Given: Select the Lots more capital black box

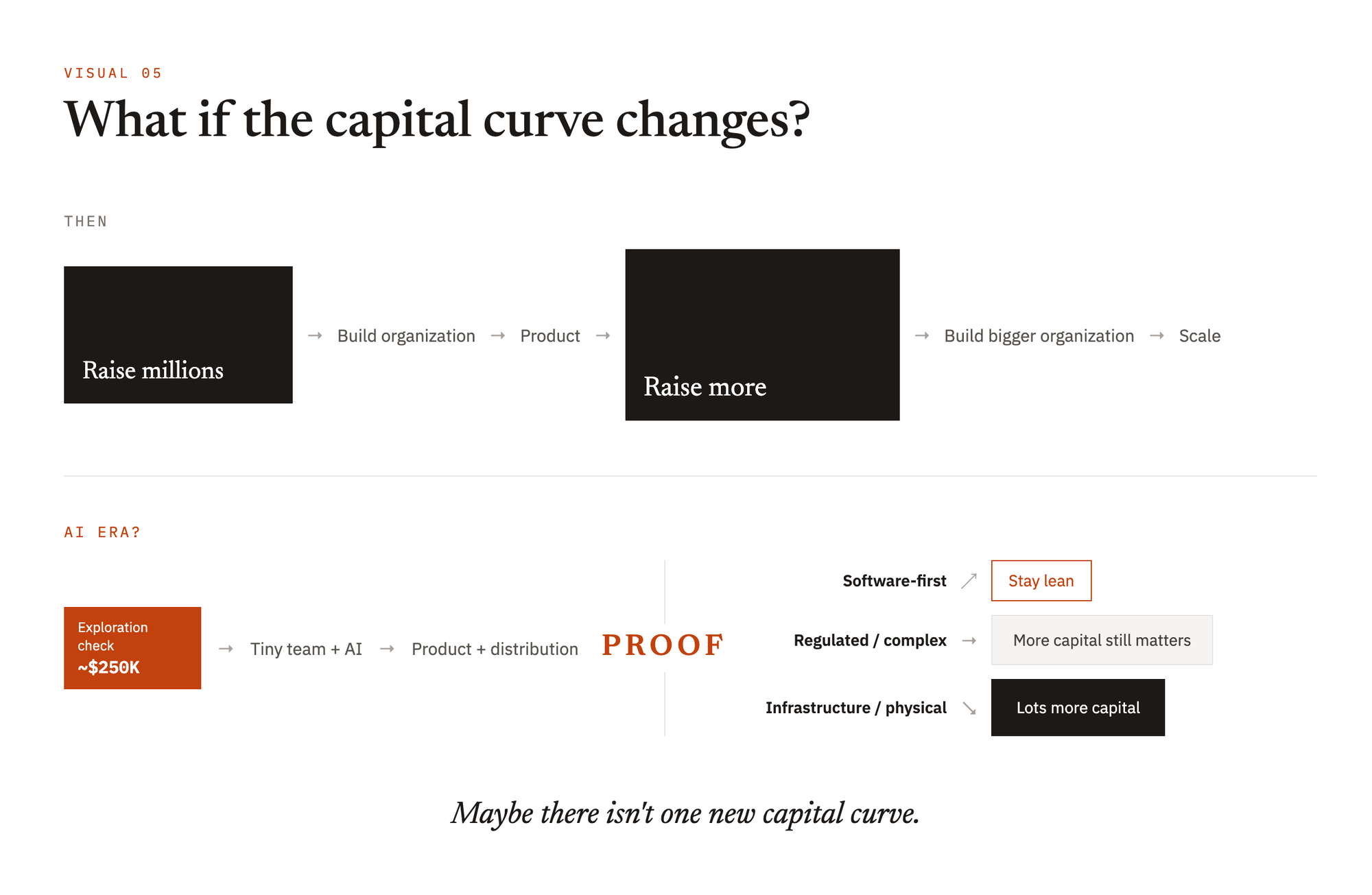Looking at the screenshot, I should click(1078, 708).
